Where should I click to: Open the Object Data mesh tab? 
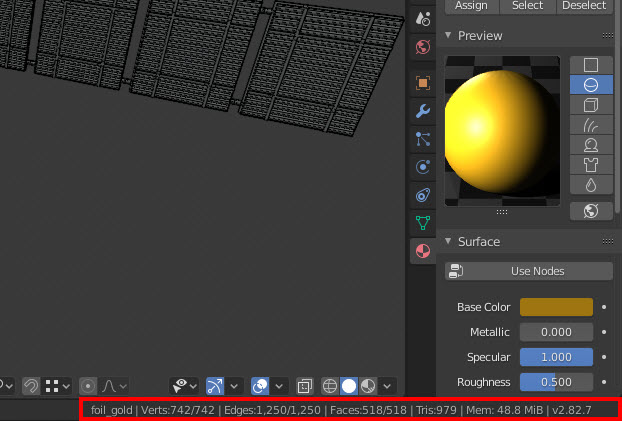click(x=423, y=223)
